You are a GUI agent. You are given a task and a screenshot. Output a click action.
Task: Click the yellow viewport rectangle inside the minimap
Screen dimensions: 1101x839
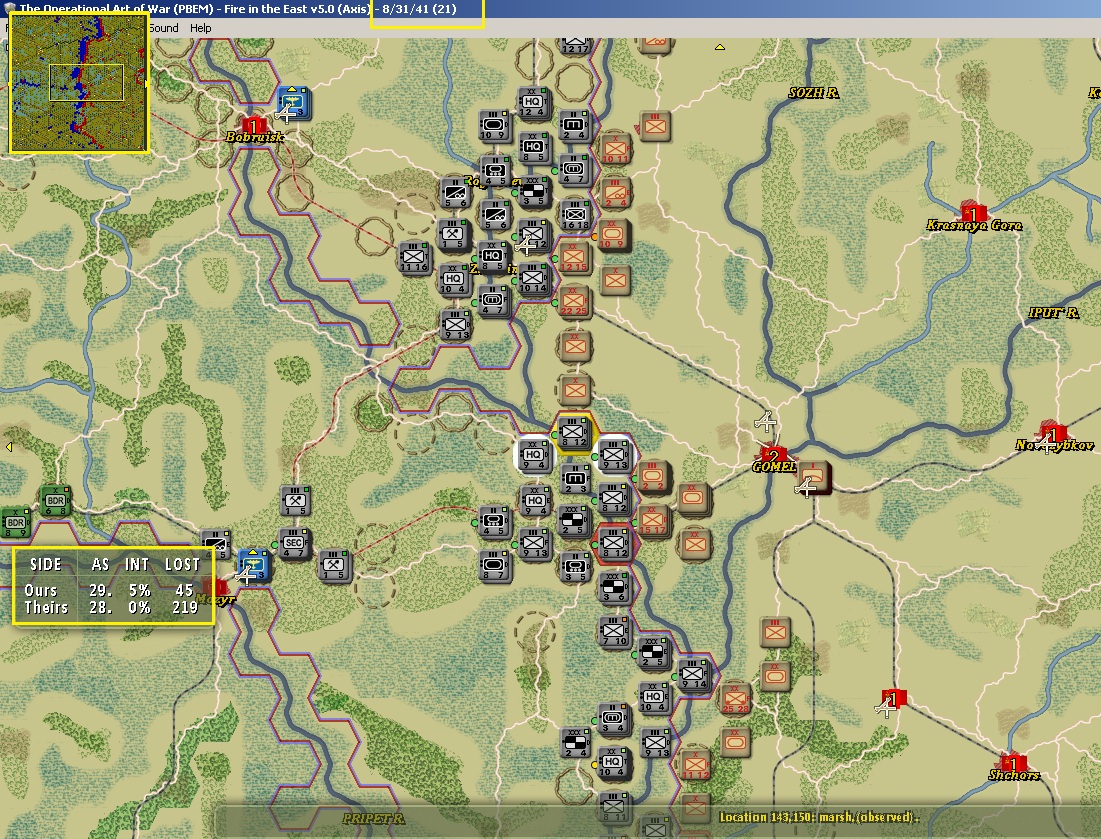coord(86,82)
